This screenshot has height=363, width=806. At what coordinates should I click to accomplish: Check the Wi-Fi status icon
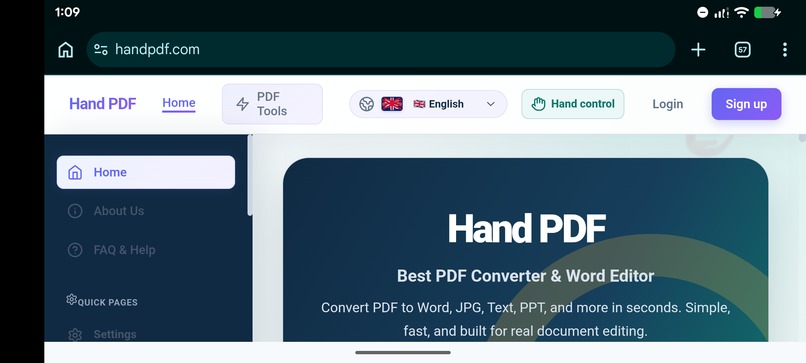pos(741,12)
